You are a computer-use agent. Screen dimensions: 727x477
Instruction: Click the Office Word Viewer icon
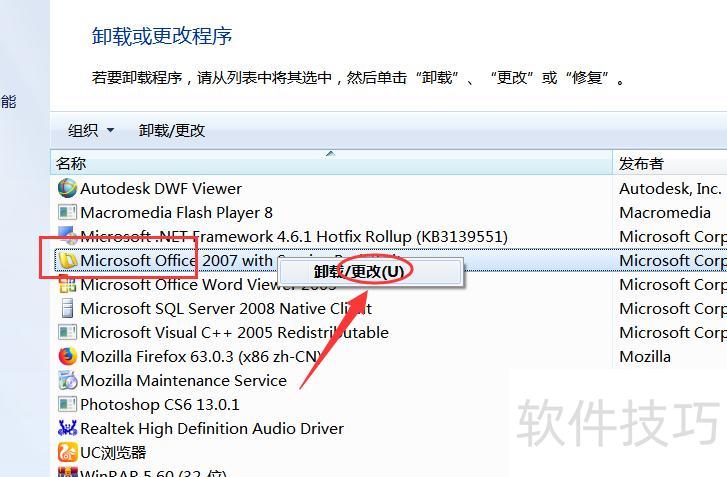point(67,284)
